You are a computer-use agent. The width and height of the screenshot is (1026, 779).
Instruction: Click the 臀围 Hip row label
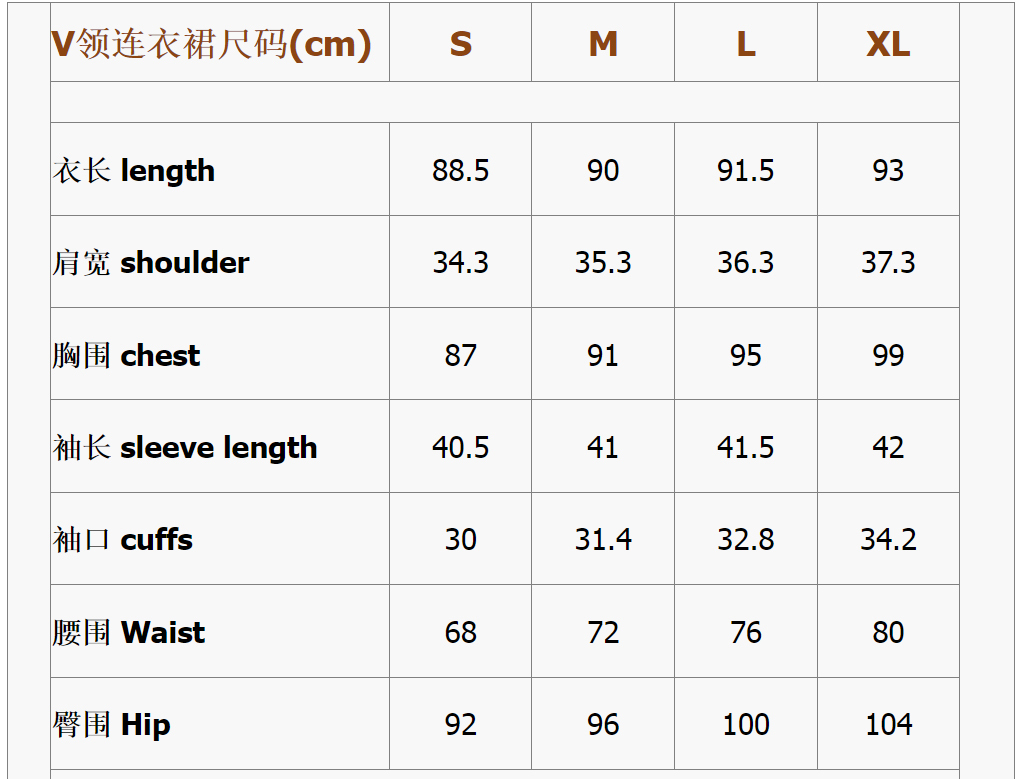tap(112, 725)
